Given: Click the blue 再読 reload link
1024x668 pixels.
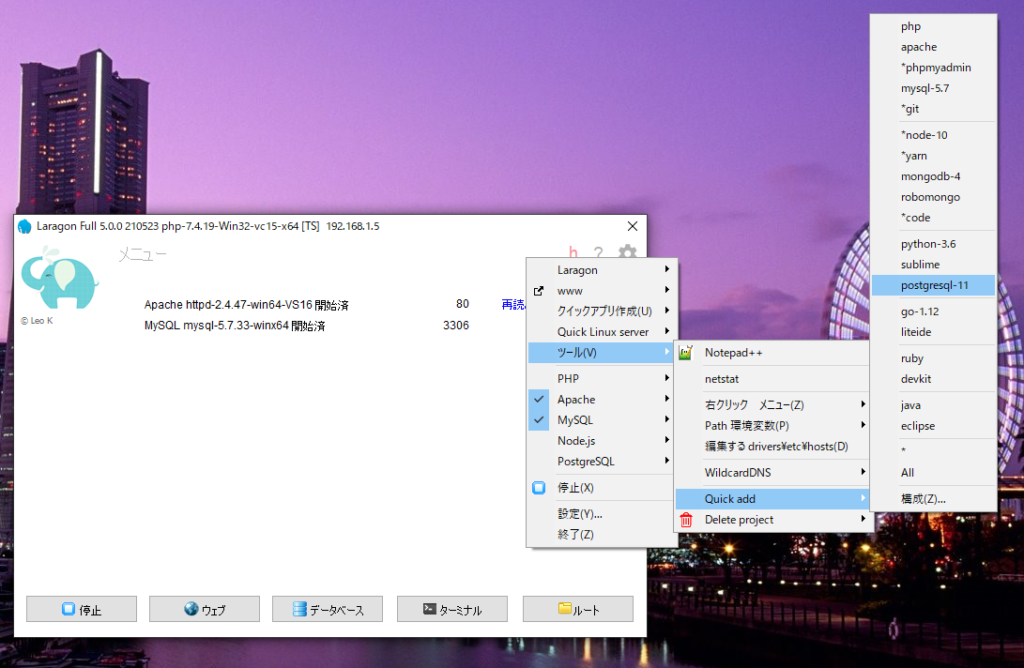Looking at the screenshot, I should click(513, 304).
